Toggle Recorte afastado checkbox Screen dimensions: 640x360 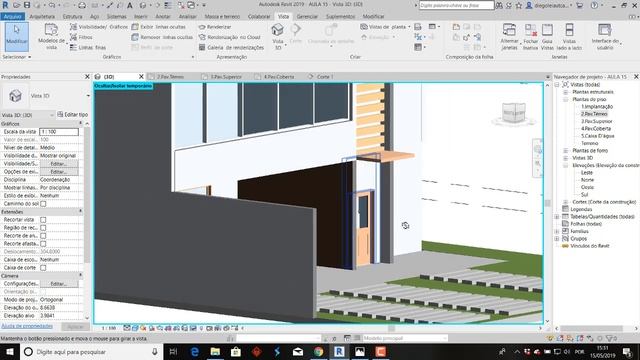coord(43,244)
